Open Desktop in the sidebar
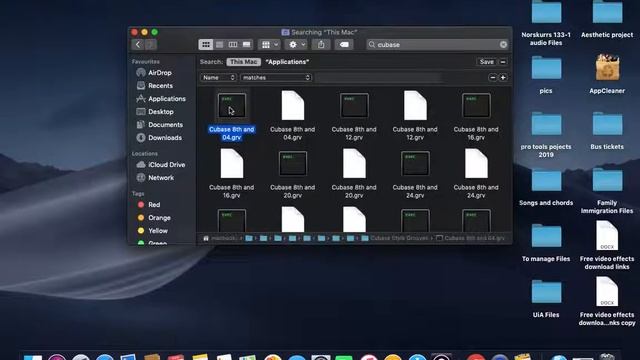The width and height of the screenshot is (640, 360). point(161,112)
